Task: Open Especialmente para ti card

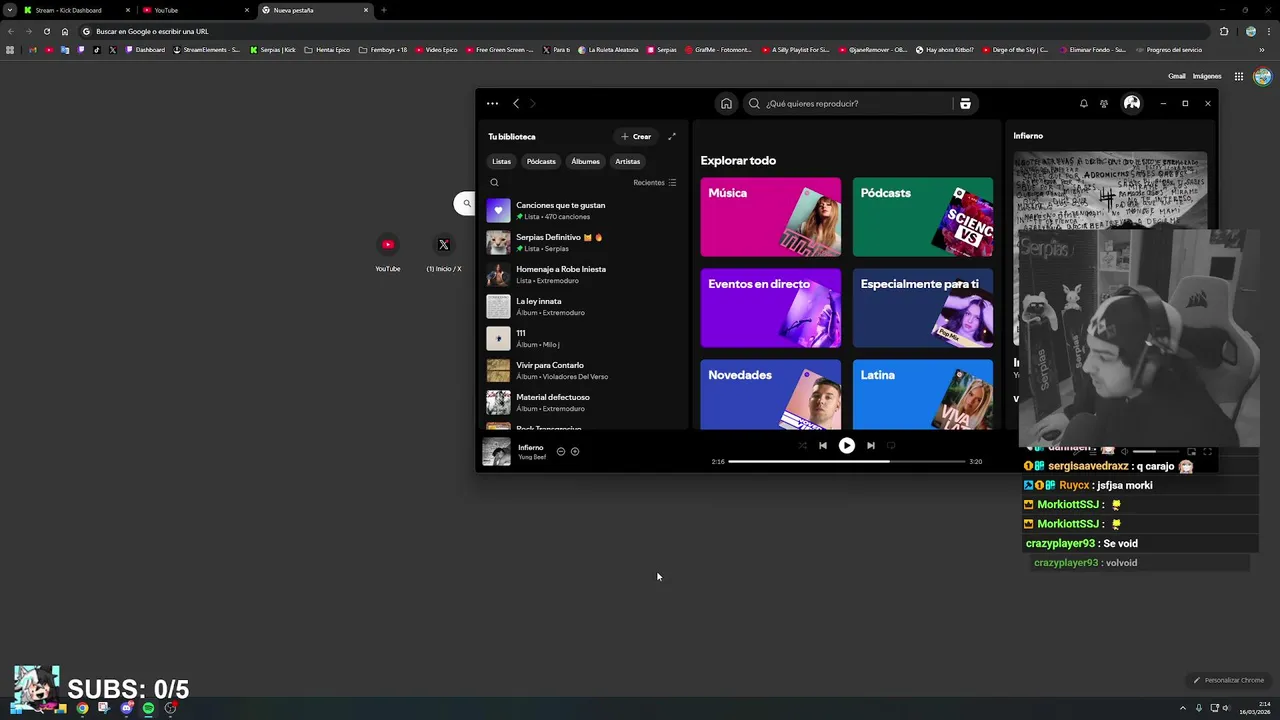Action: click(x=923, y=308)
